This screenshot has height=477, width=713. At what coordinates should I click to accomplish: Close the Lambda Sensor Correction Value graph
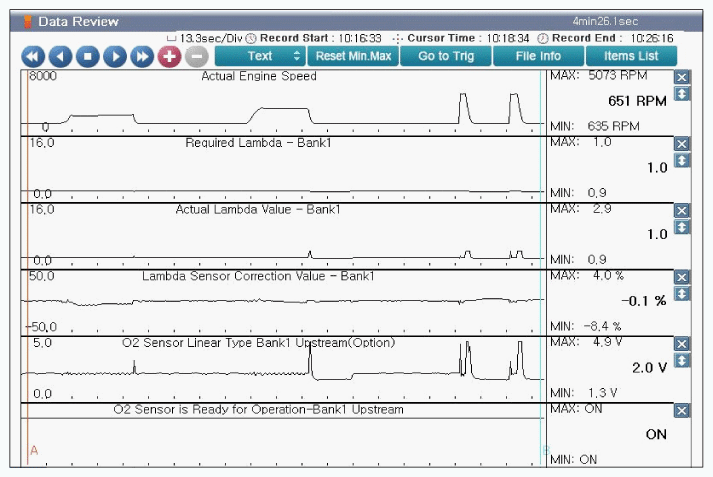tap(682, 277)
